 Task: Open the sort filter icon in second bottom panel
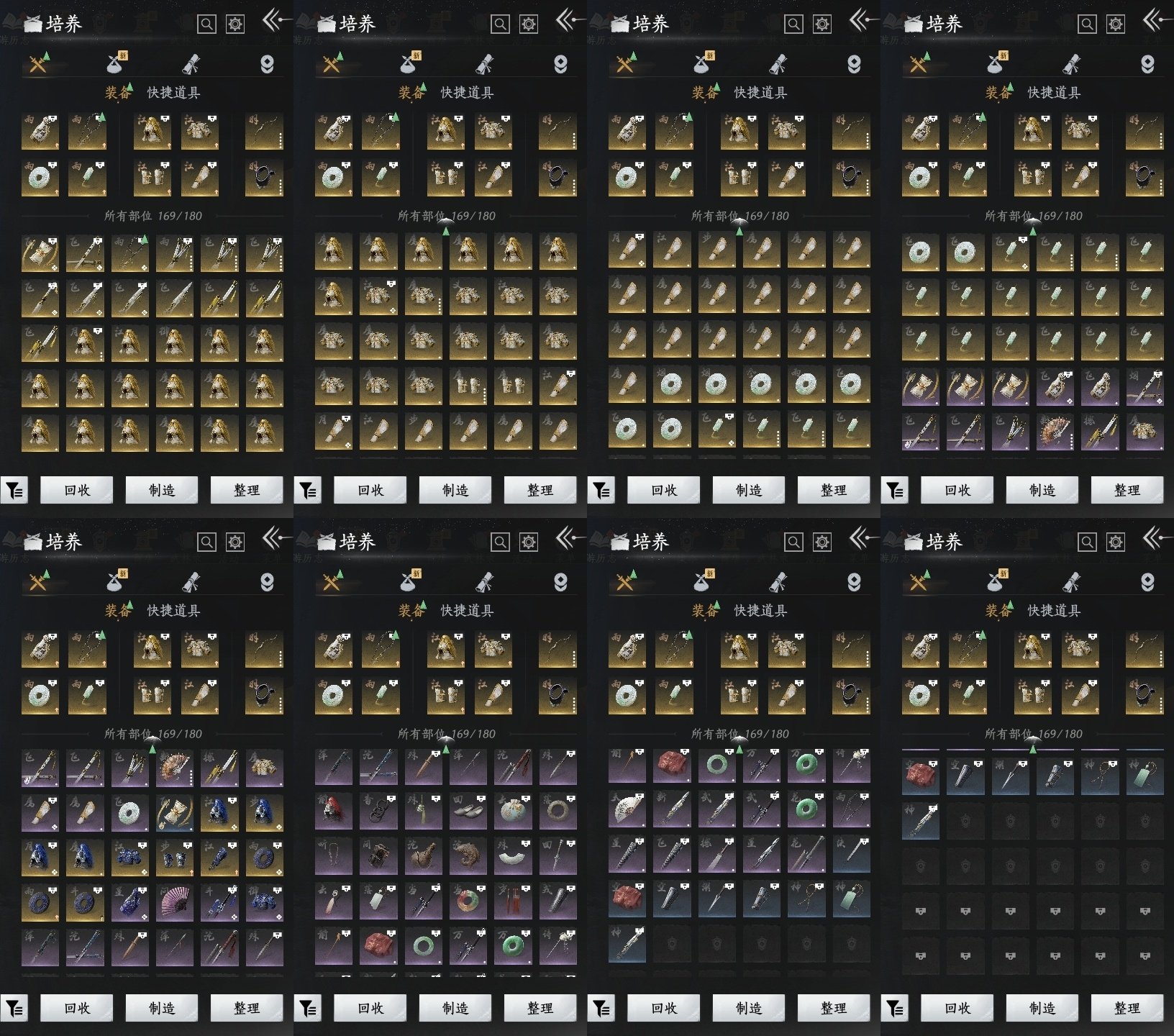(x=308, y=1009)
